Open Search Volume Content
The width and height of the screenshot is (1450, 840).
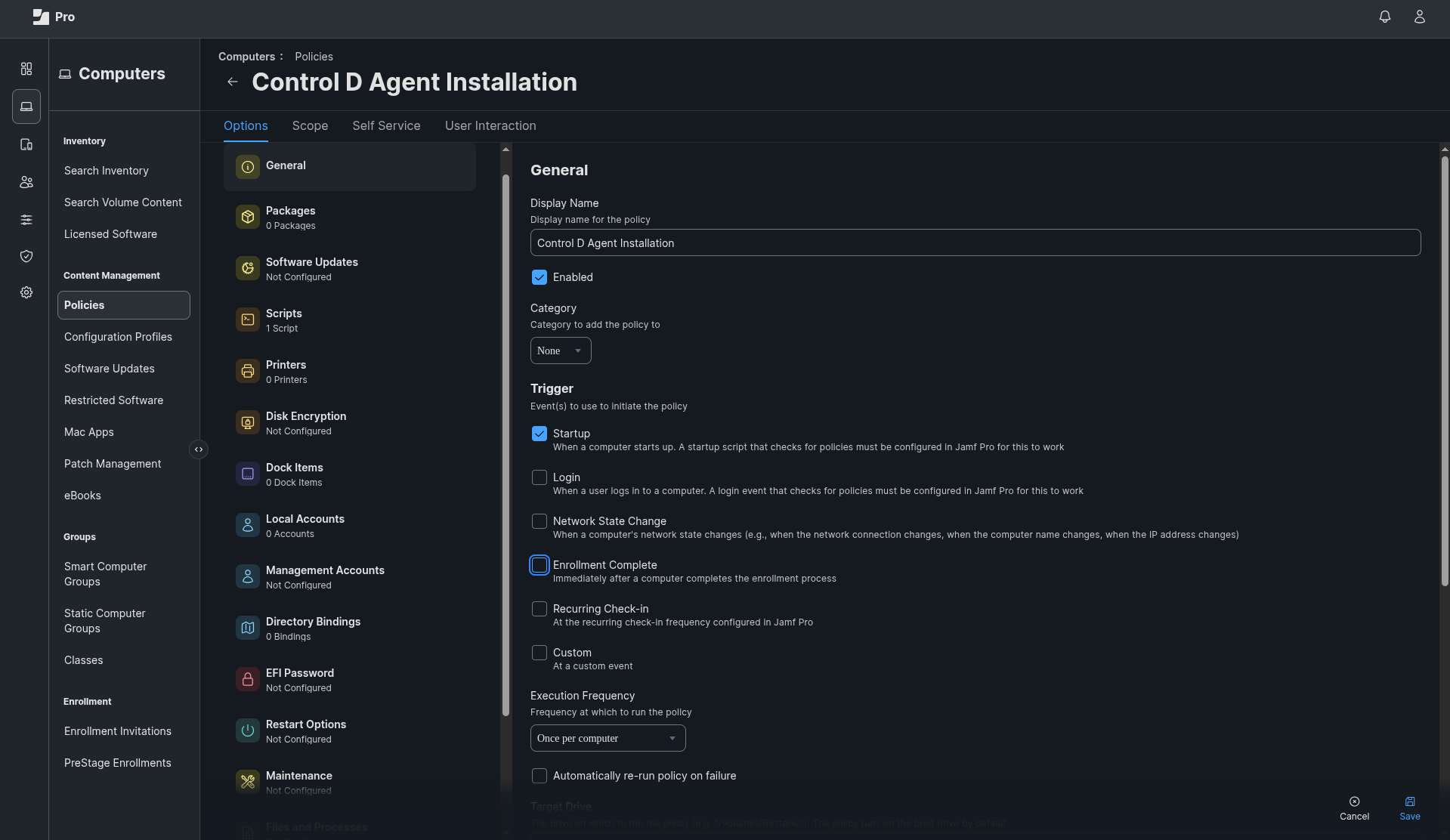click(123, 202)
